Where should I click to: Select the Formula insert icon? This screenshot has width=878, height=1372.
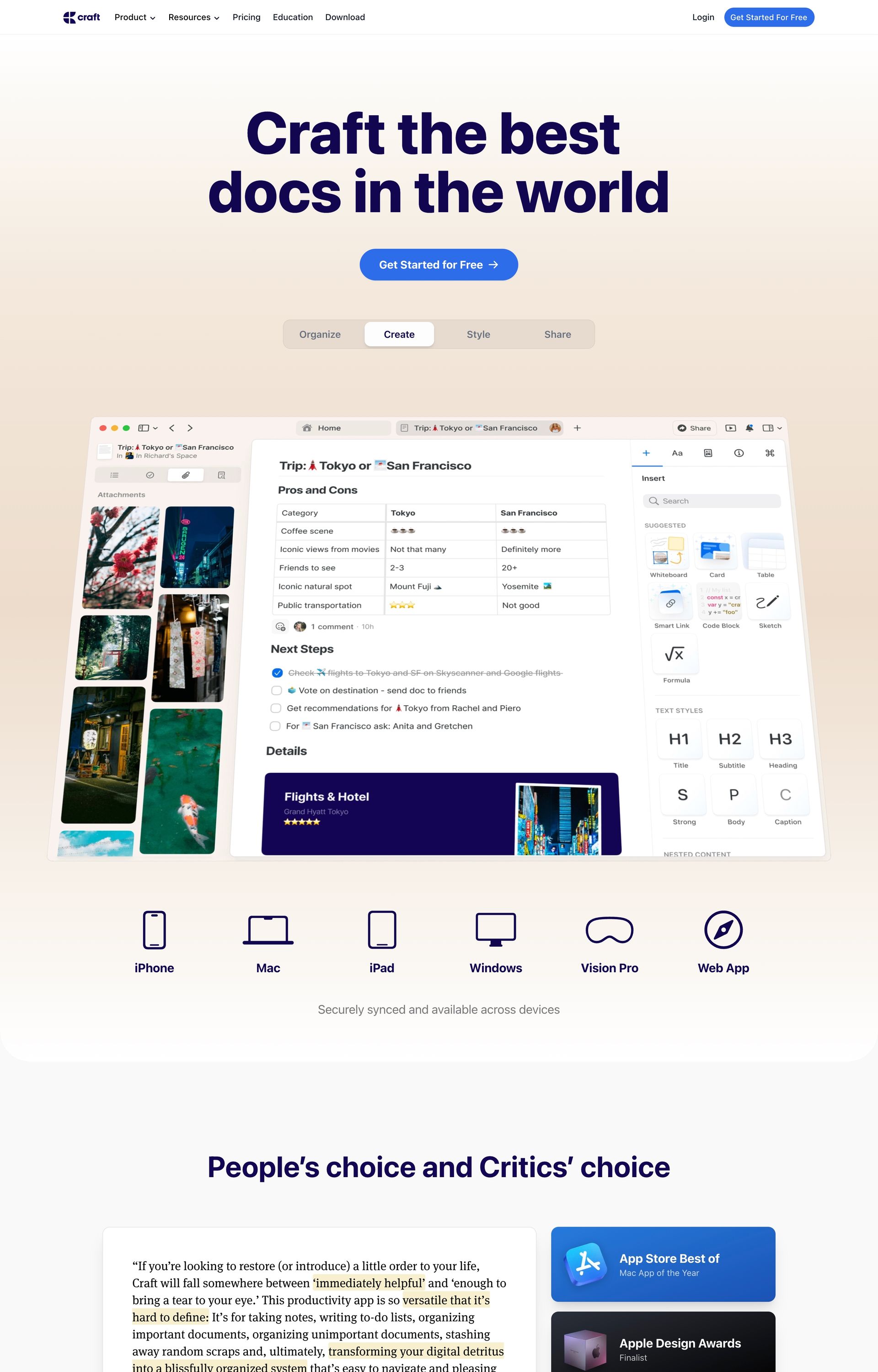(x=675, y=654)
